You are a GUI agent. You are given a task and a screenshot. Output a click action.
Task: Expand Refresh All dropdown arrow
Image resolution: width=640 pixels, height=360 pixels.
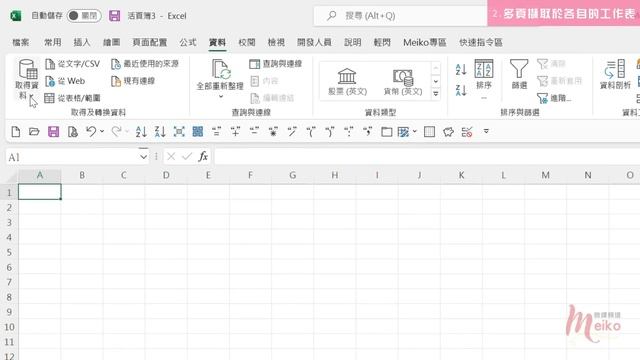pos(221,97)
